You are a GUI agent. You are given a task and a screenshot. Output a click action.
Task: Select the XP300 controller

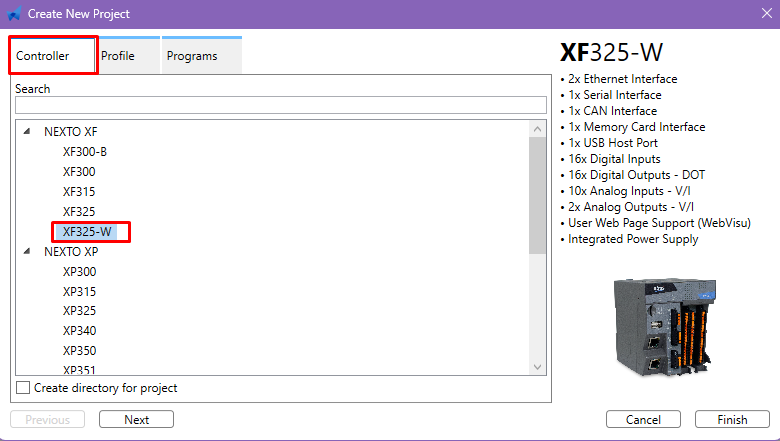pos(79,272)
